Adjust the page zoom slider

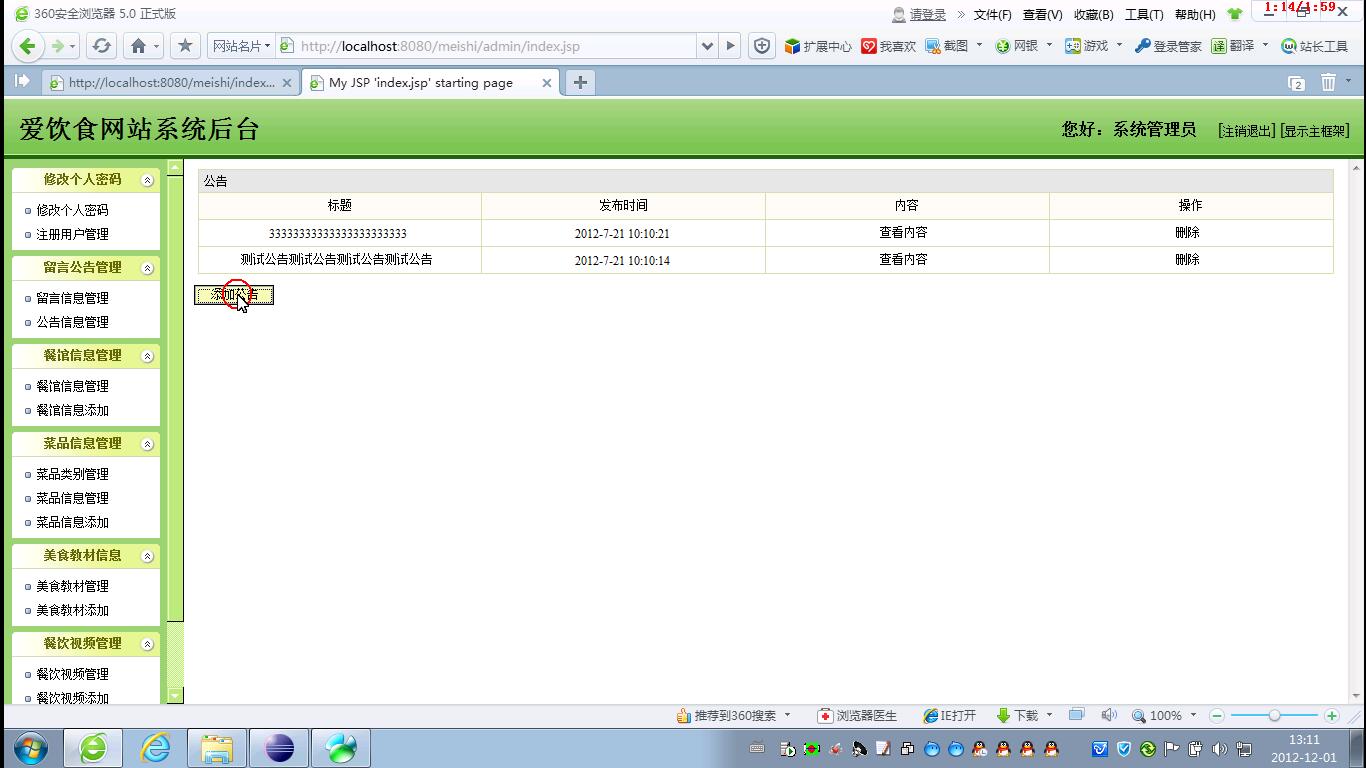point(1274,715)
